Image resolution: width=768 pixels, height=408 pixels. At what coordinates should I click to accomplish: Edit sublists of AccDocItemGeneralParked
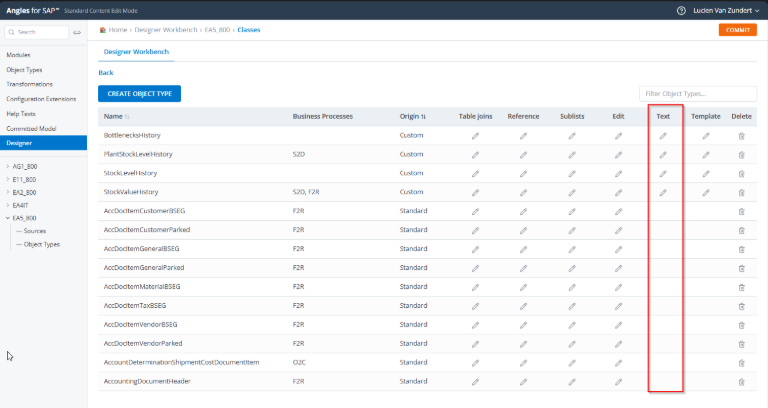click(572, 268)
